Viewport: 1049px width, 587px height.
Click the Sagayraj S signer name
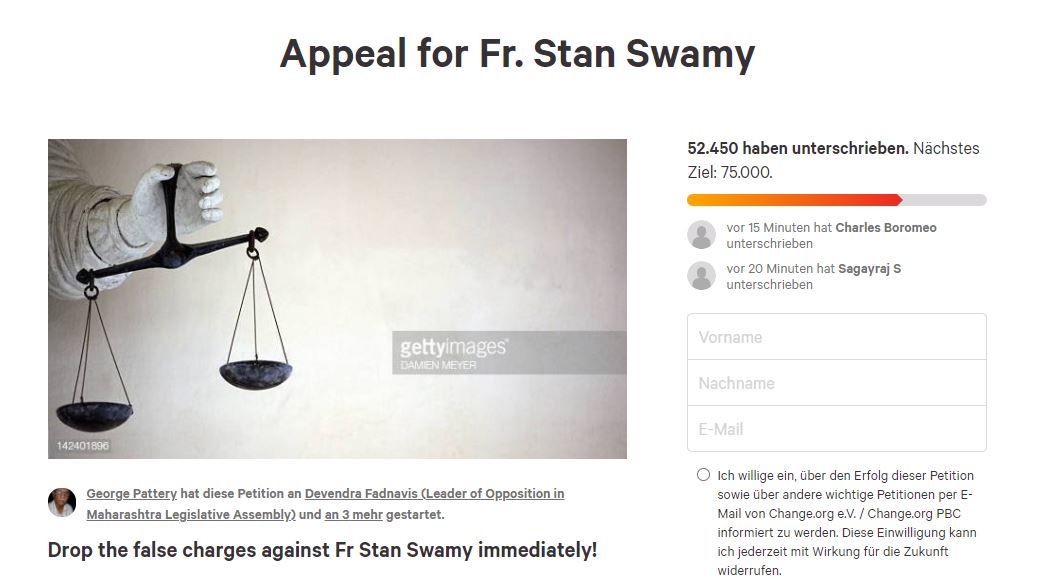tap(869, 269)
